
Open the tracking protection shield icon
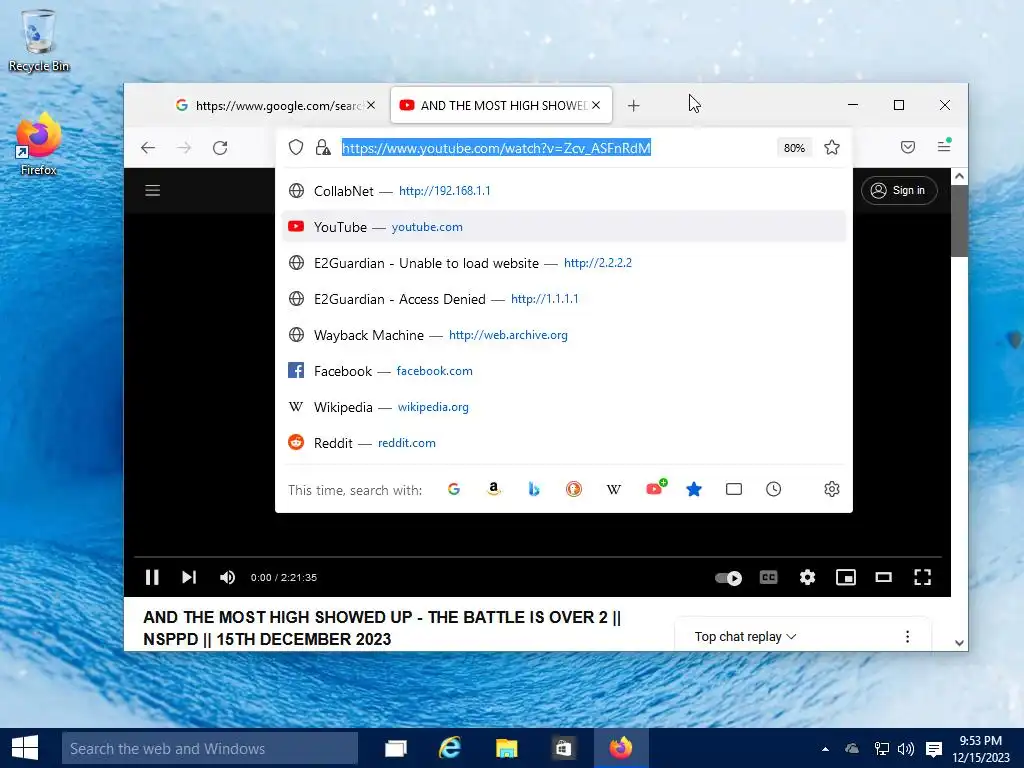[x=296, y=148]
